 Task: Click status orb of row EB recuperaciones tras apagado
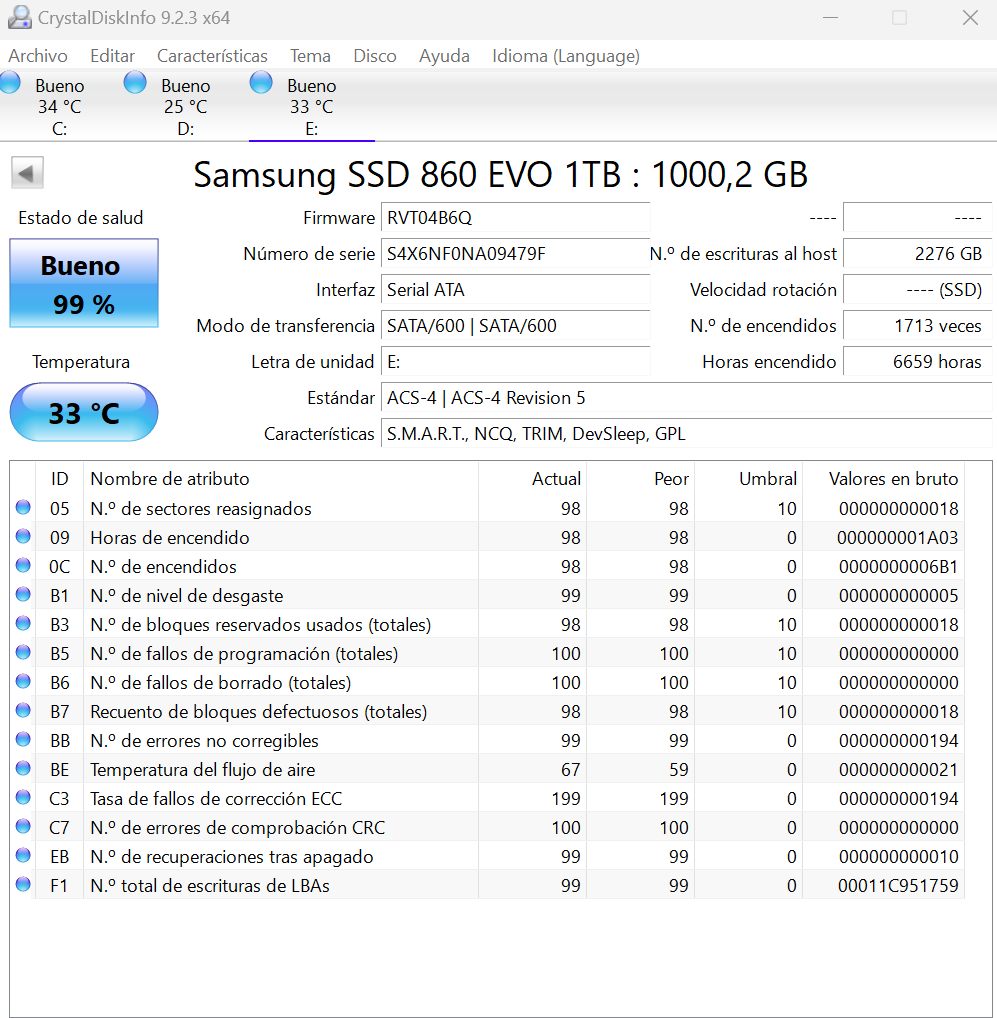(x=23, y=856)
